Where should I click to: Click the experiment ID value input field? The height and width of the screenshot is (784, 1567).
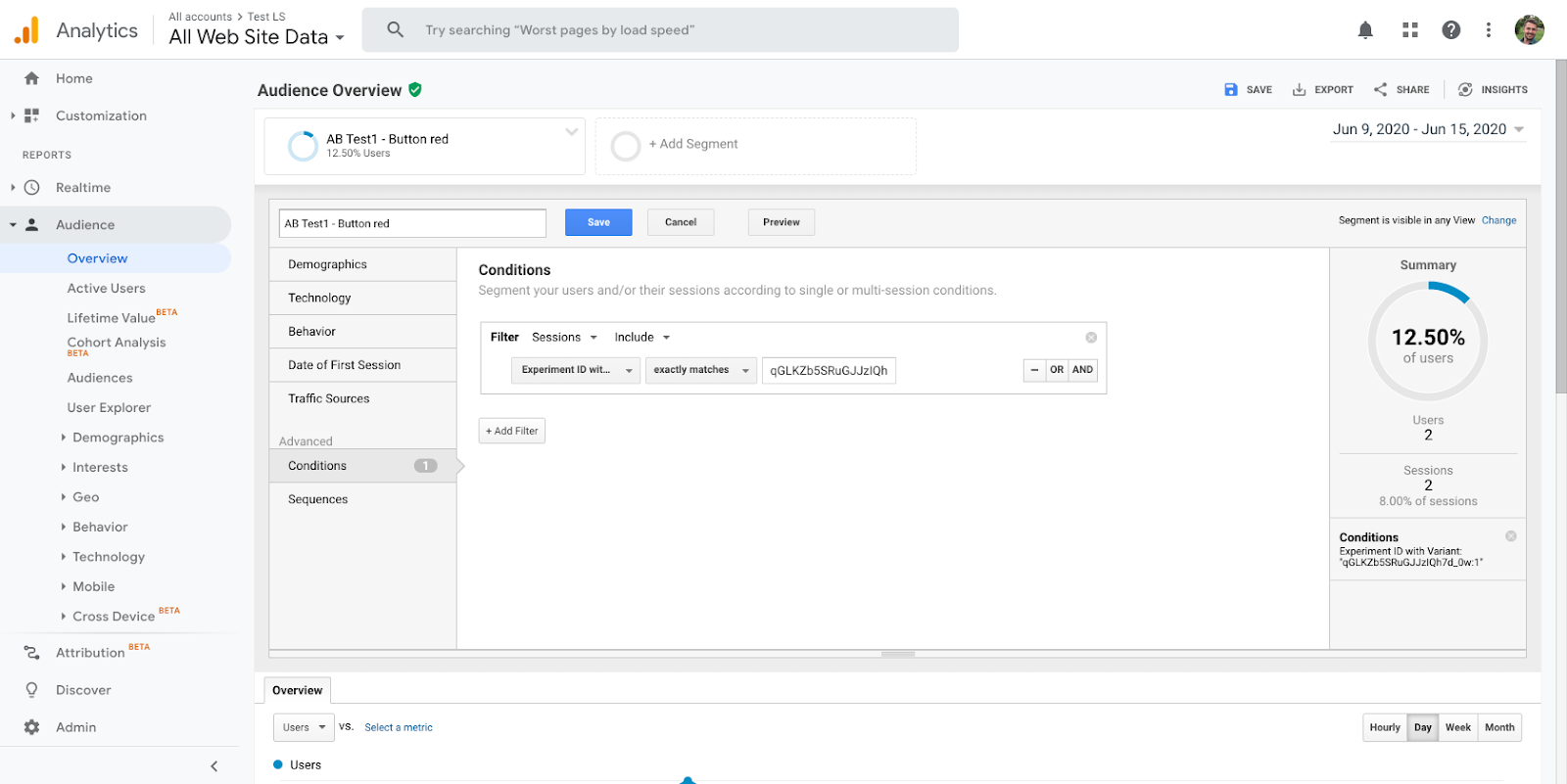click(x=829, y=370)
